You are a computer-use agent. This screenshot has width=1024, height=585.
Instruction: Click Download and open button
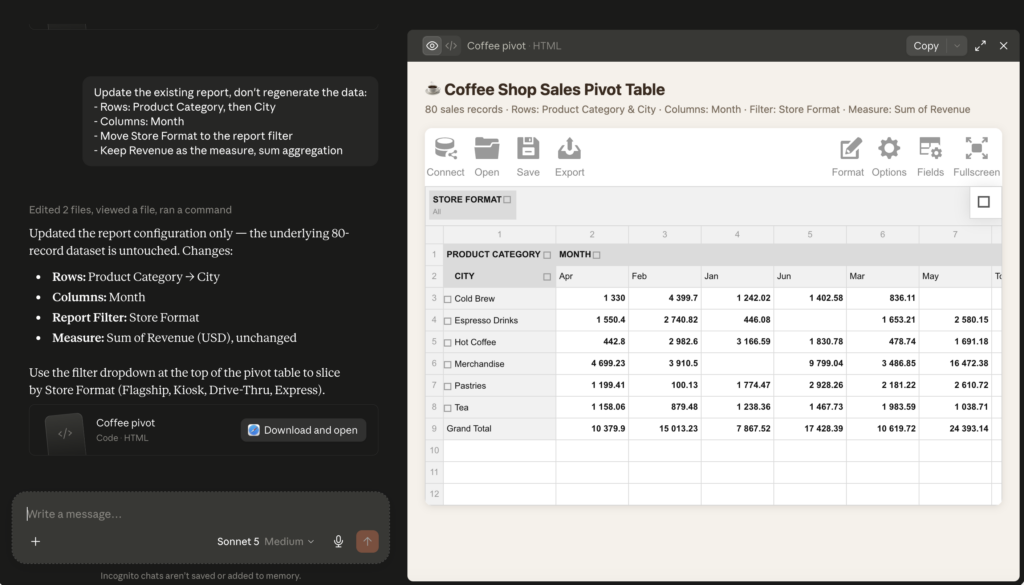303,430
